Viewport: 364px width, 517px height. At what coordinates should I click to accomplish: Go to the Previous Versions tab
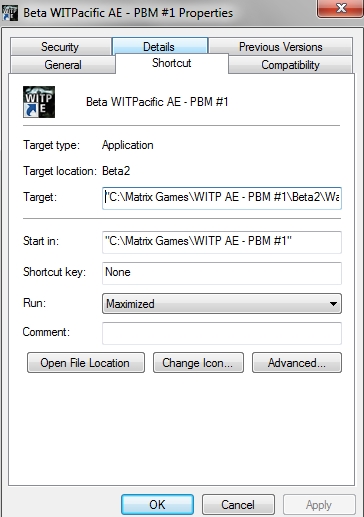(x=281, y=47)
